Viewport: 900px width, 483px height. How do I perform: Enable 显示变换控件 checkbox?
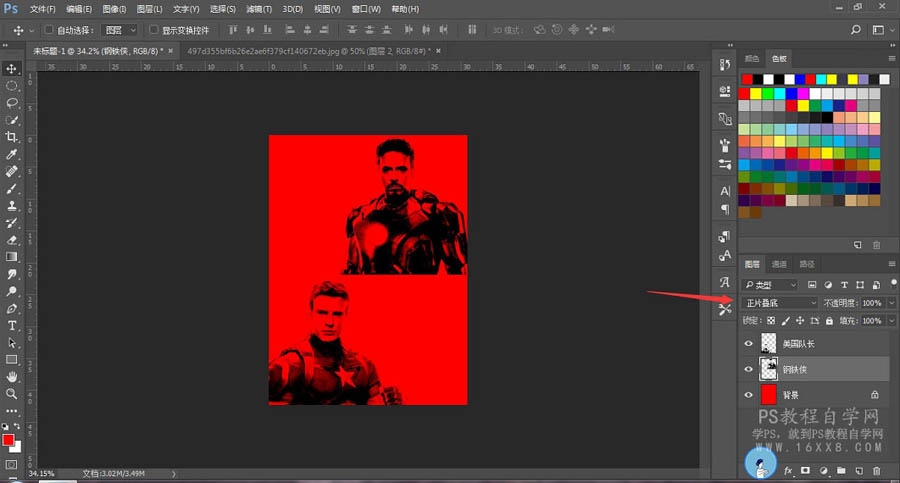tap(153, 29)
